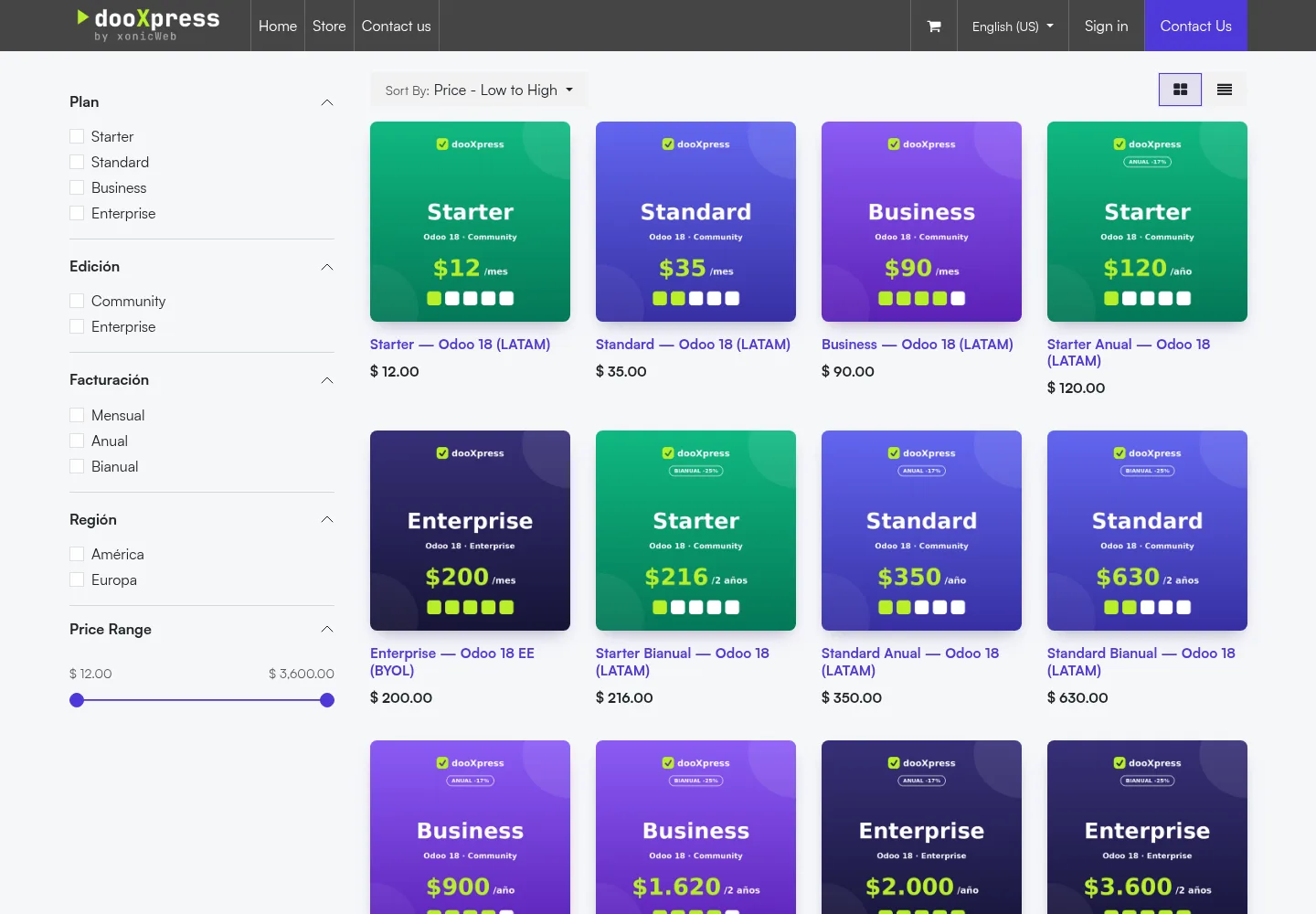Open the shopping cart
1316x914 pixels.
934,27
